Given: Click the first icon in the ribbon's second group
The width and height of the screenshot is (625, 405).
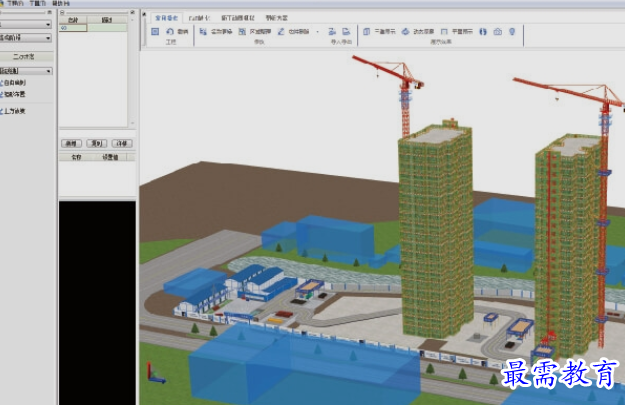Looking at the screenshot, I should (203, 31).
